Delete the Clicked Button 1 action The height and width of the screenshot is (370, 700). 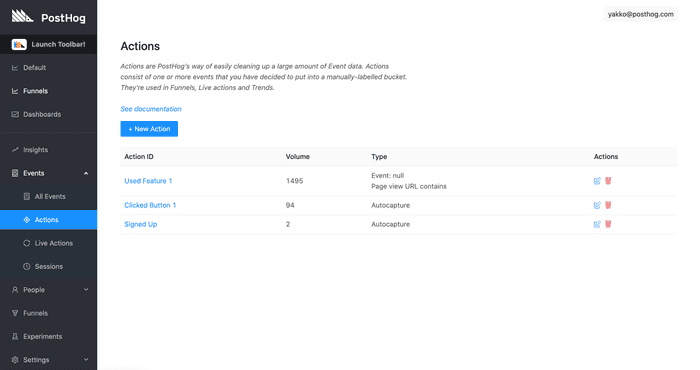click(x=608, y=205)
